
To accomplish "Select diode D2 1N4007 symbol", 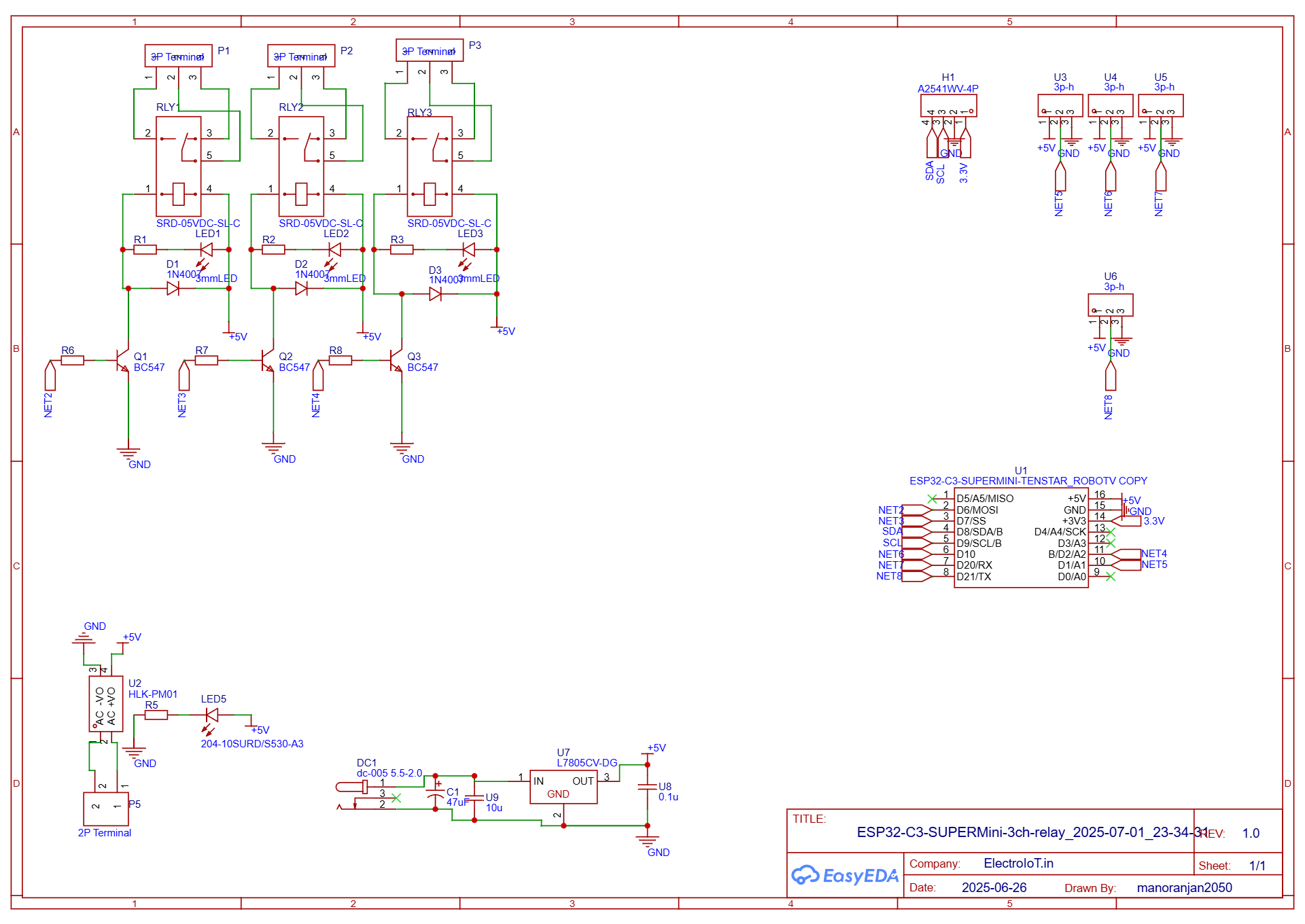I will point(302,289).
